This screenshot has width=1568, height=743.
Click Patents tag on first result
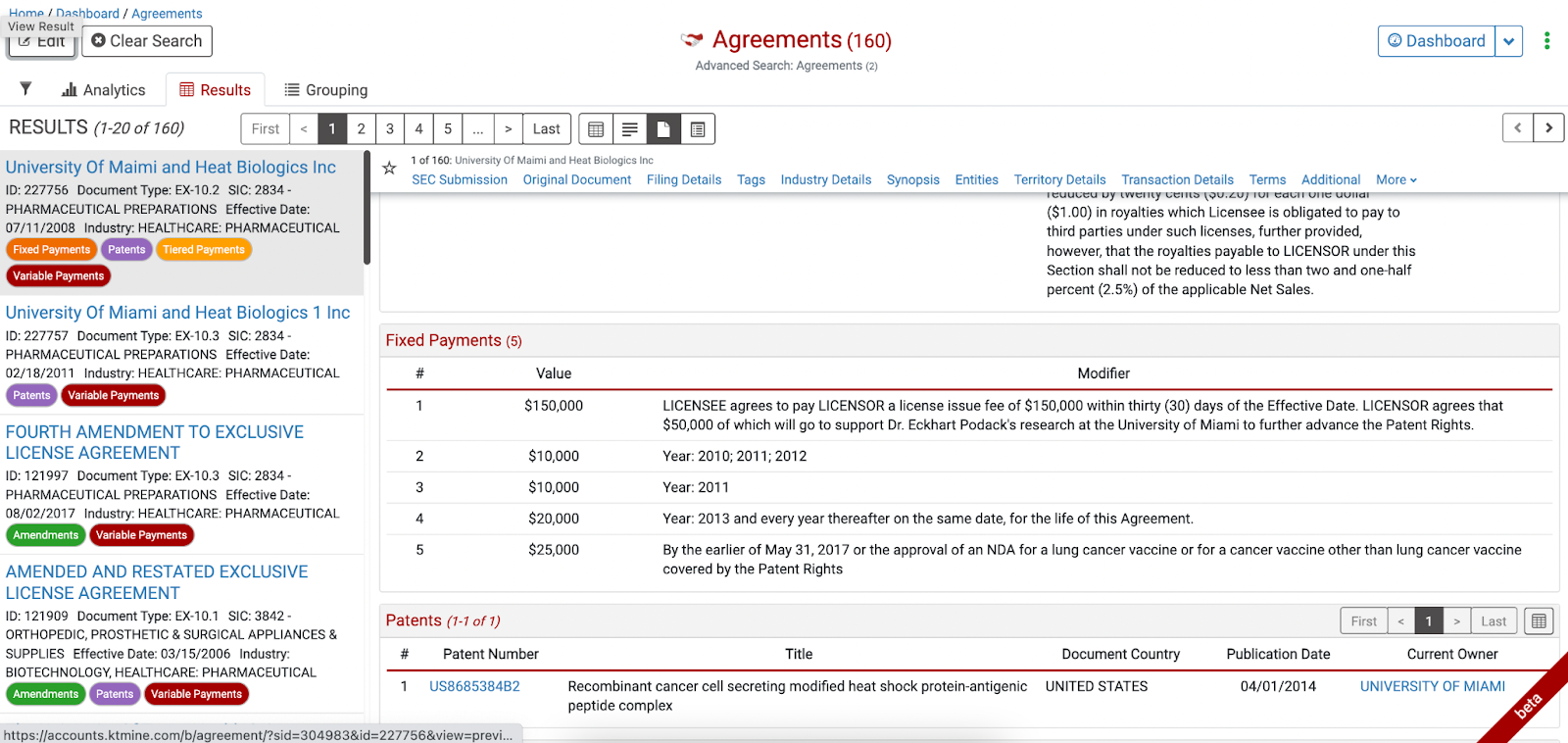coord(126,250)
